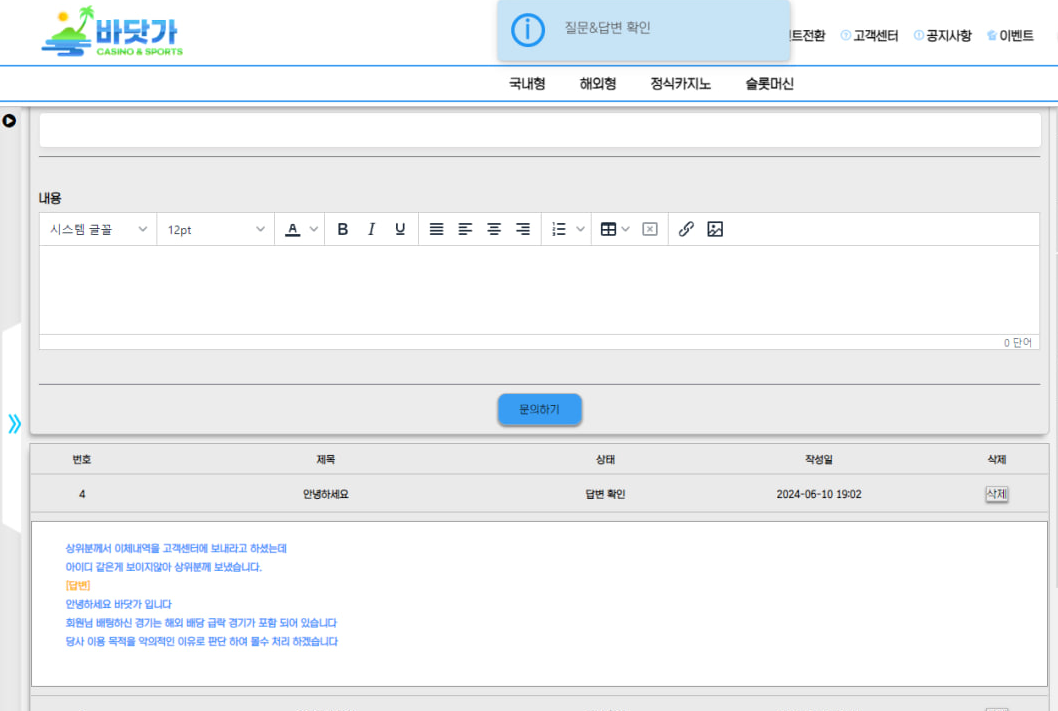This screenshot has width=1058, height=711.
Task: Toggle underline text formatting
Action: 400,229
